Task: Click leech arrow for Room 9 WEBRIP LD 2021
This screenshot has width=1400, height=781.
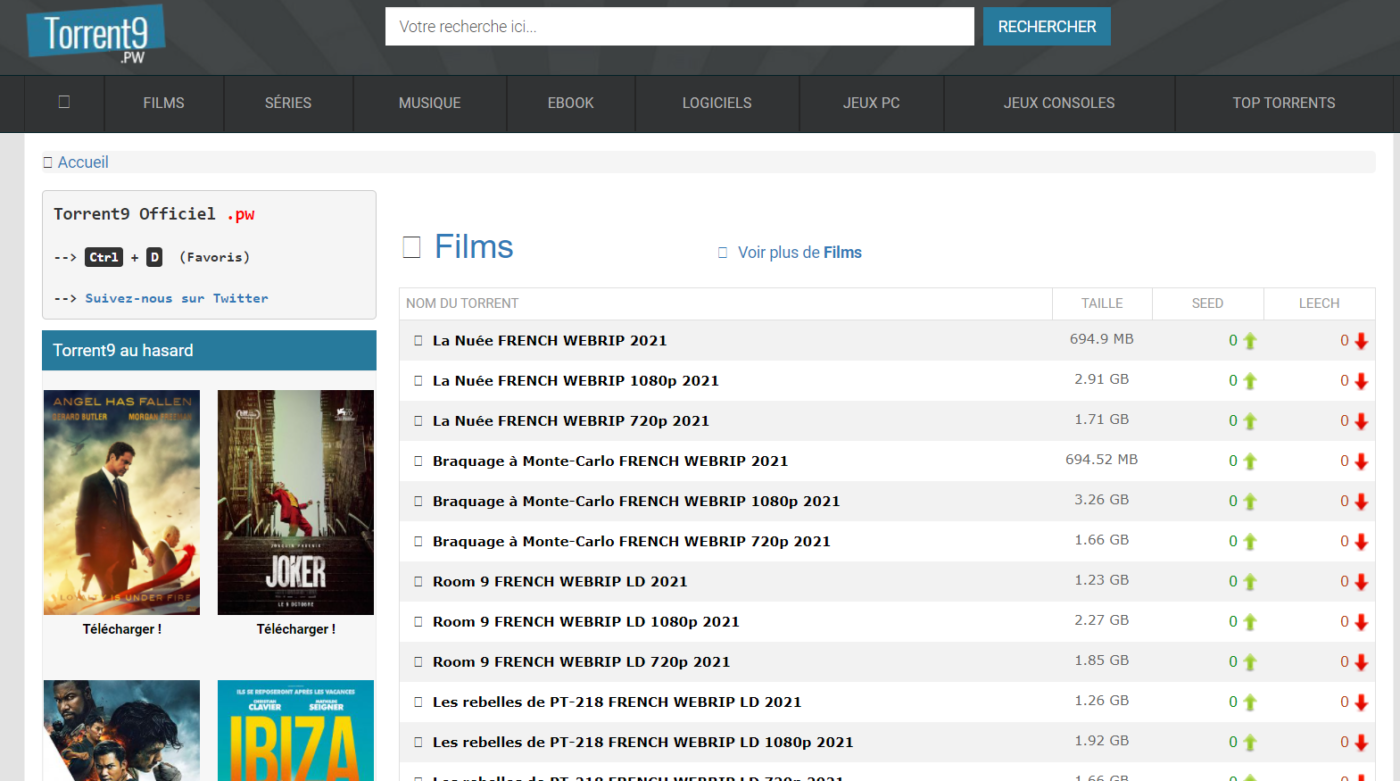Action: point(1361,582)
